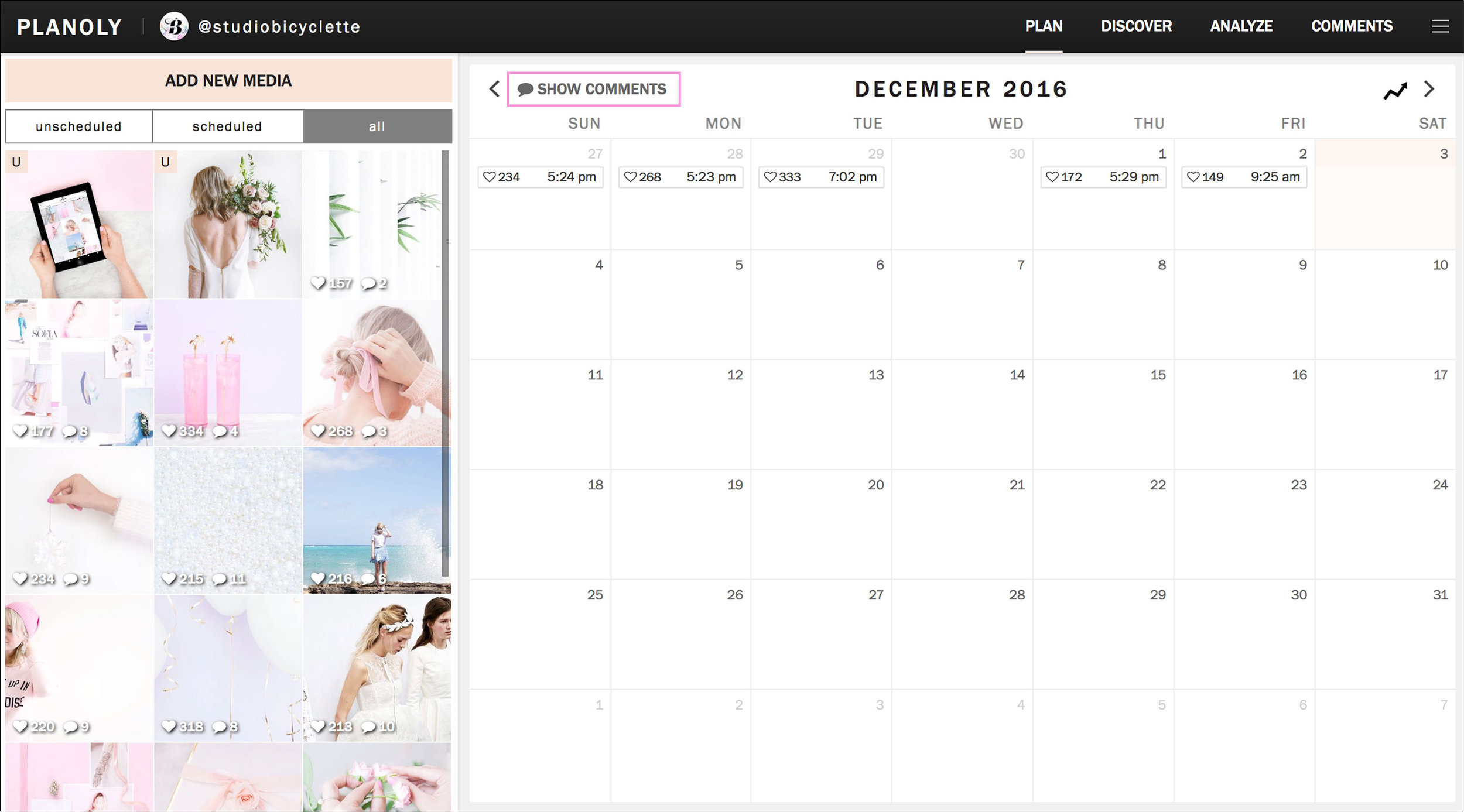Open the 5:29 pm post with 172 likes
The image size is (1464, 812).
[x=1103, y=177]
